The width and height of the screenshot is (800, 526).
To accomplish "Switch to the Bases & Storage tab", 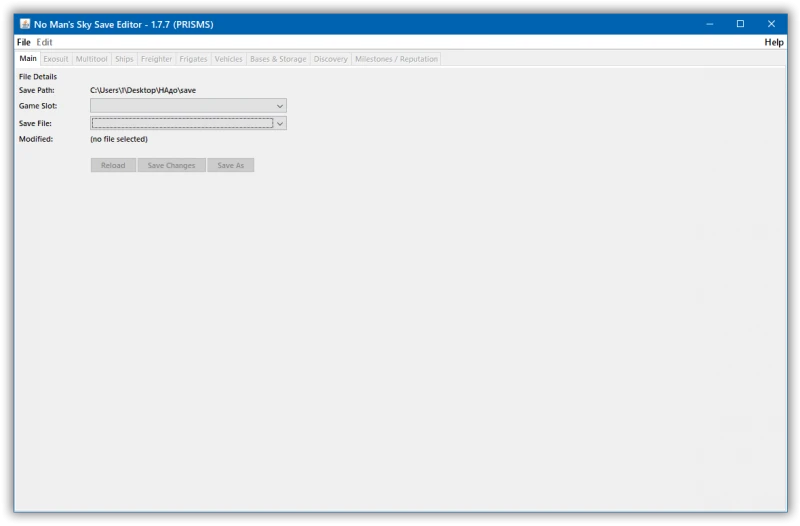I will [278, 59].
